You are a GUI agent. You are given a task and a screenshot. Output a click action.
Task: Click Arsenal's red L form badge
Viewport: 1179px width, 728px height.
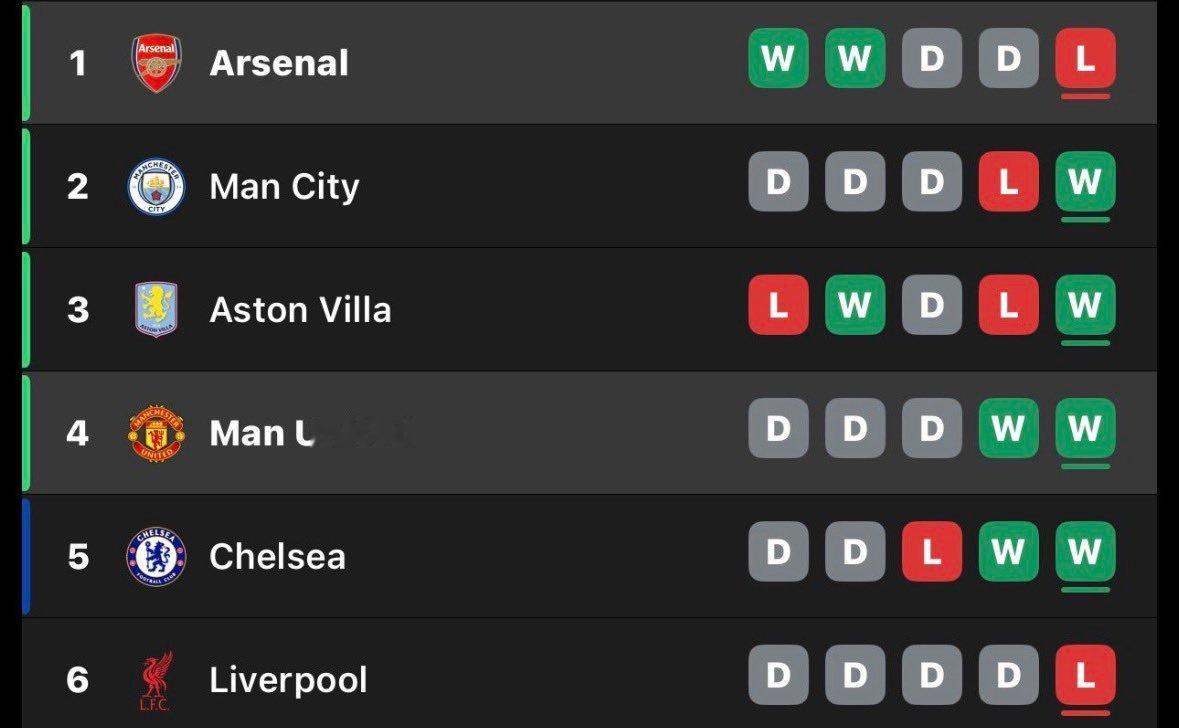tap(1085, 59)
